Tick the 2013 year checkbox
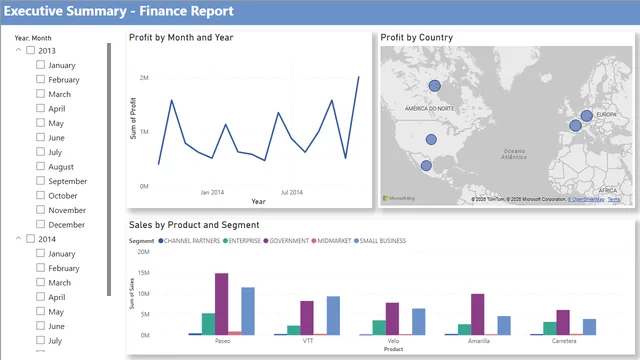The image size is (640, 360). pos(31,50)
